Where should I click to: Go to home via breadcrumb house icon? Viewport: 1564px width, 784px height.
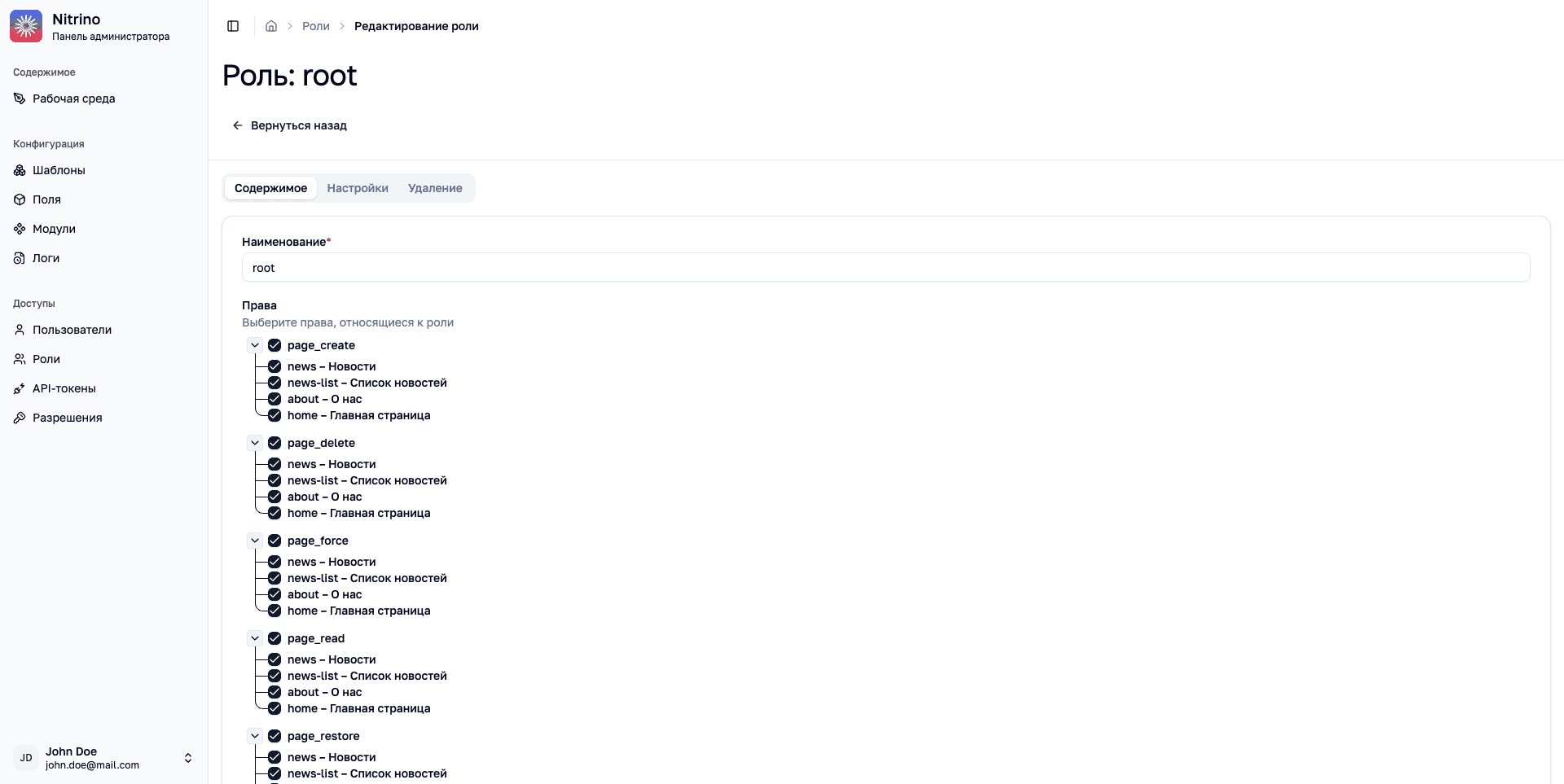tap(271, 26)
